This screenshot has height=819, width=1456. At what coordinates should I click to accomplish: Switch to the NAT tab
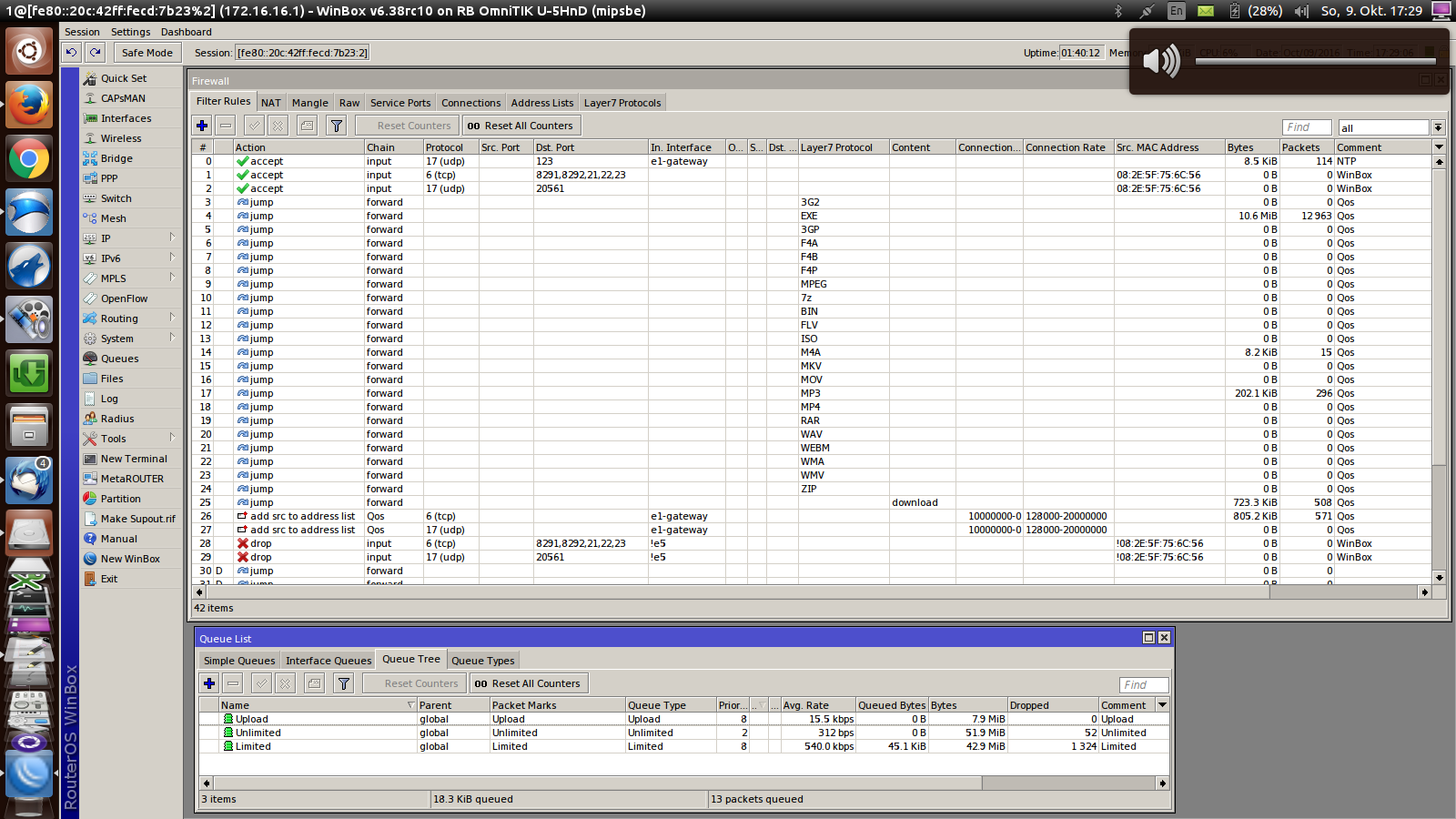point(271,103)
